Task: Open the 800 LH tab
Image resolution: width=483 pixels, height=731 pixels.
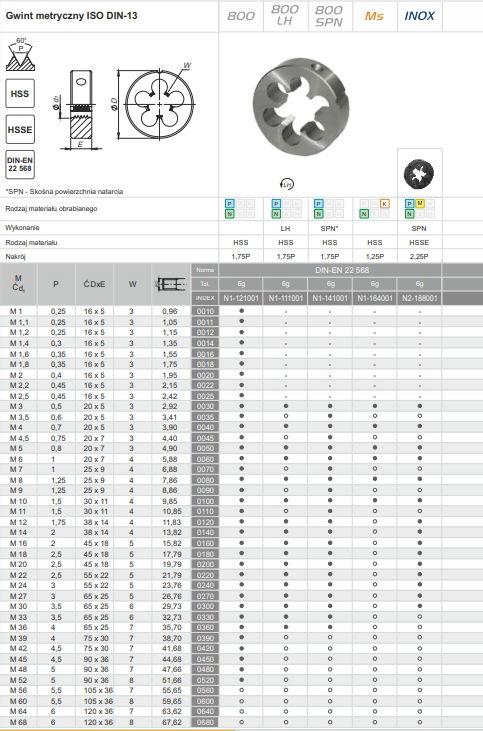Action: (285, 16)
